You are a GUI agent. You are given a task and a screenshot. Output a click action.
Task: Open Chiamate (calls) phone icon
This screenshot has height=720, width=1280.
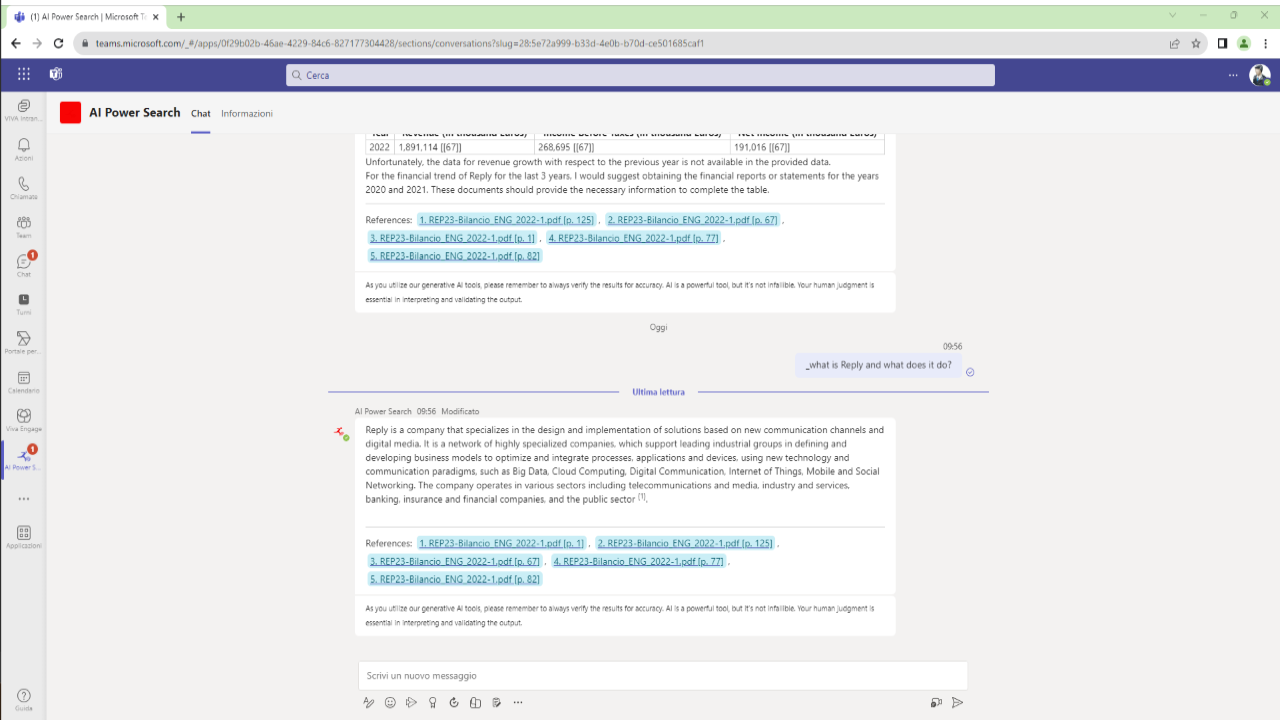(23, 188)
